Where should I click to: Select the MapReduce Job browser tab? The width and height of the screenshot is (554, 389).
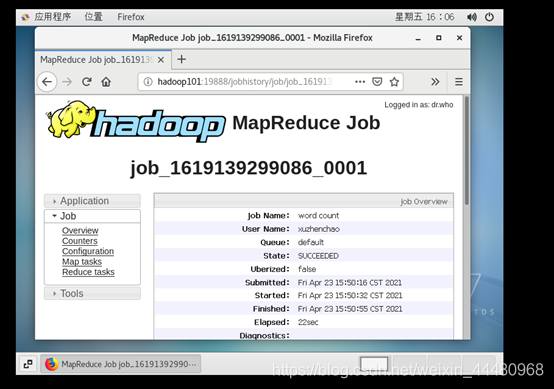[x=103, y=60]
